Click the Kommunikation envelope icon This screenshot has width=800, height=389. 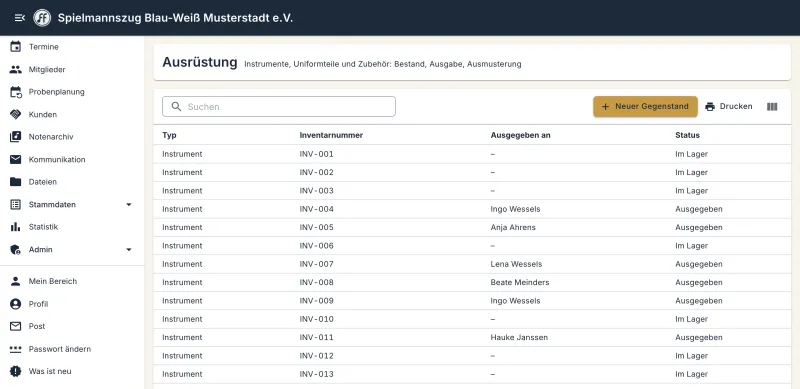16,159
